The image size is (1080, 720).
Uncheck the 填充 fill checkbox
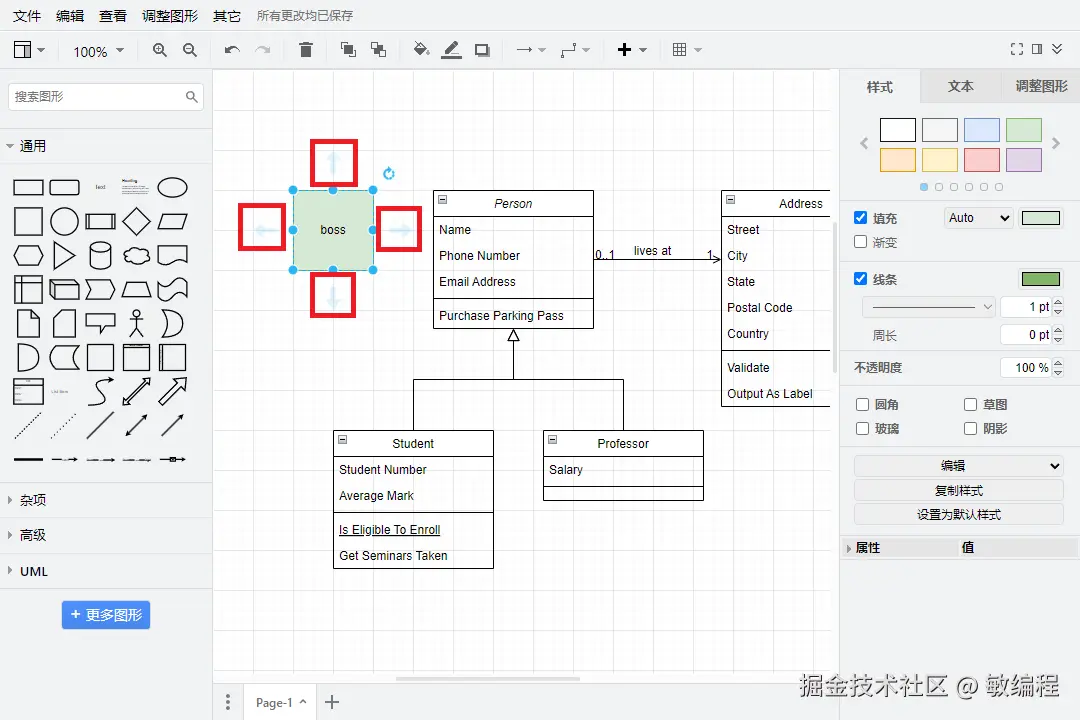[860, 218]
